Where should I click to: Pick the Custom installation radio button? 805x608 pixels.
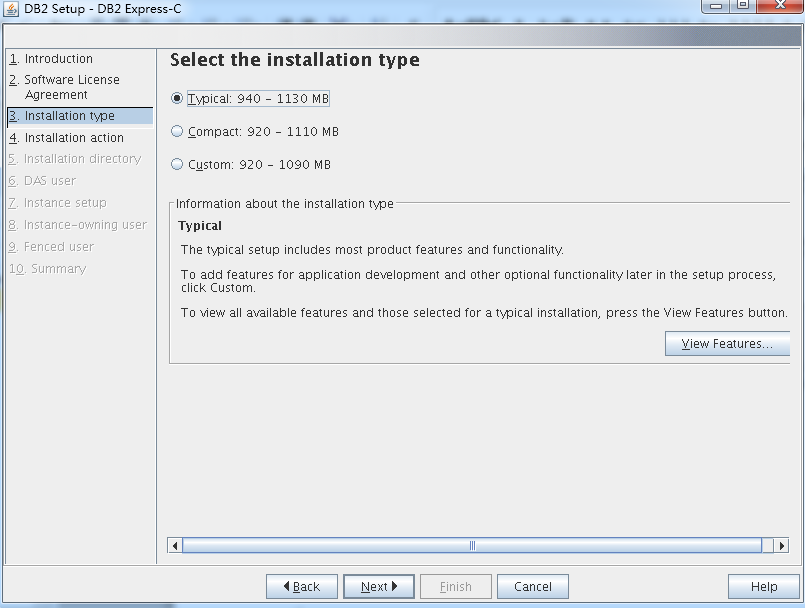pyautogui.click(x=177, y=164)
